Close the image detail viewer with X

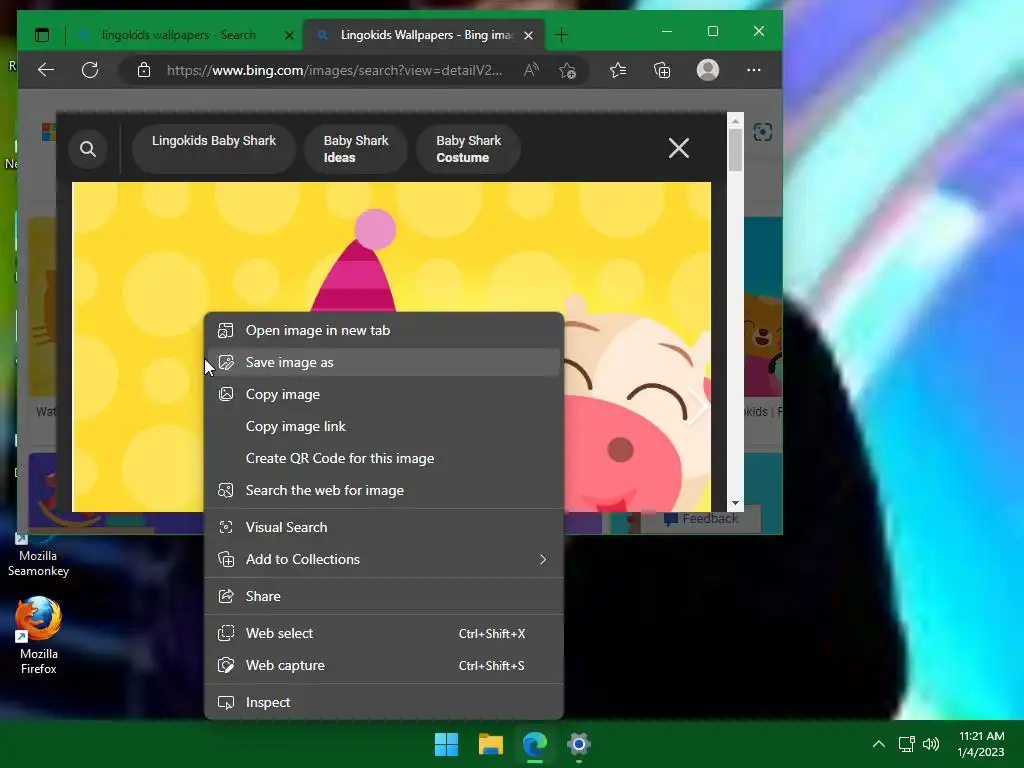pyautogui.click(x=679, y=148)
